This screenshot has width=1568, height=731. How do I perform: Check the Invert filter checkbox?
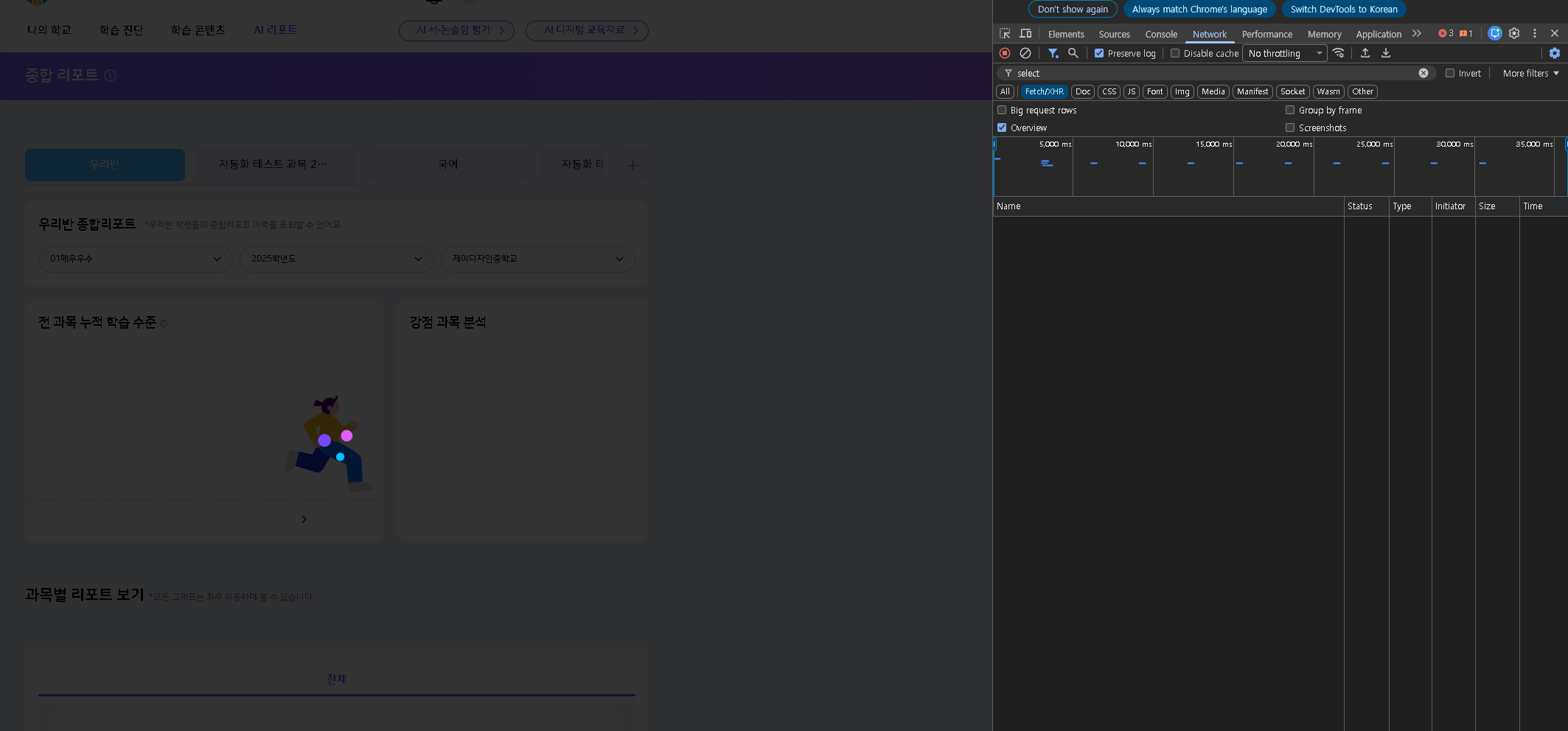pos(1450,73)
